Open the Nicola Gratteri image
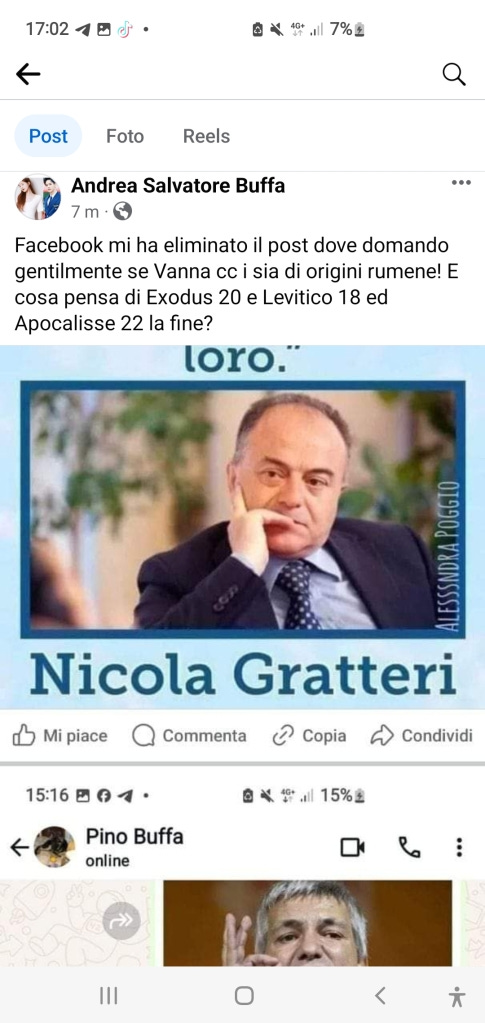This screenshot has height=1023, width=485. click(x=243, y=527)
